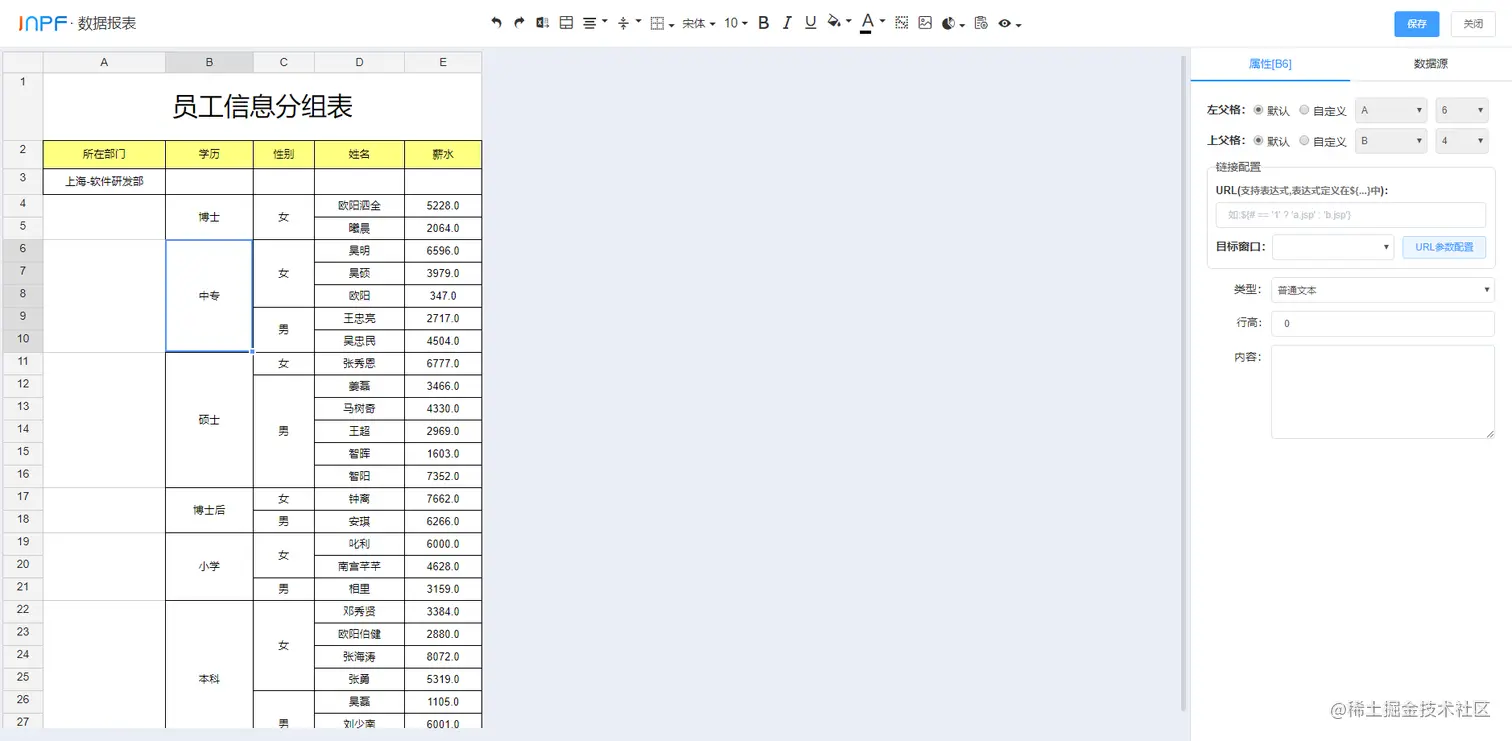Viewport: 1512px width, 741px height.
Task: Select the 硕士 cell
Action: (209, 420)
